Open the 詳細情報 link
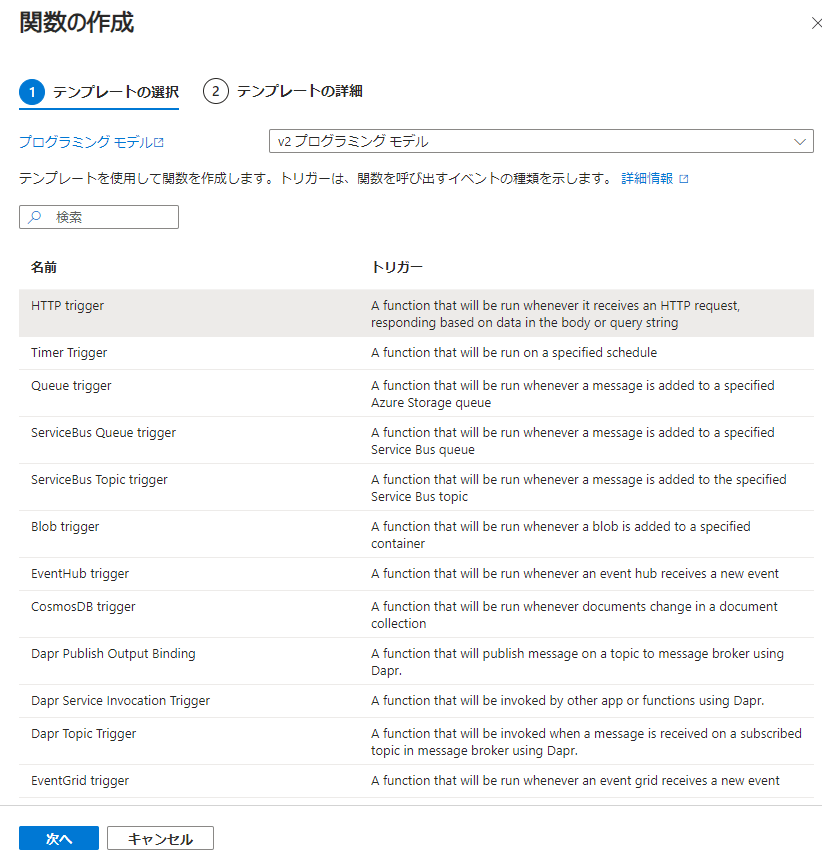This screenshot has height=864, width=822. (x=647, y=179)
